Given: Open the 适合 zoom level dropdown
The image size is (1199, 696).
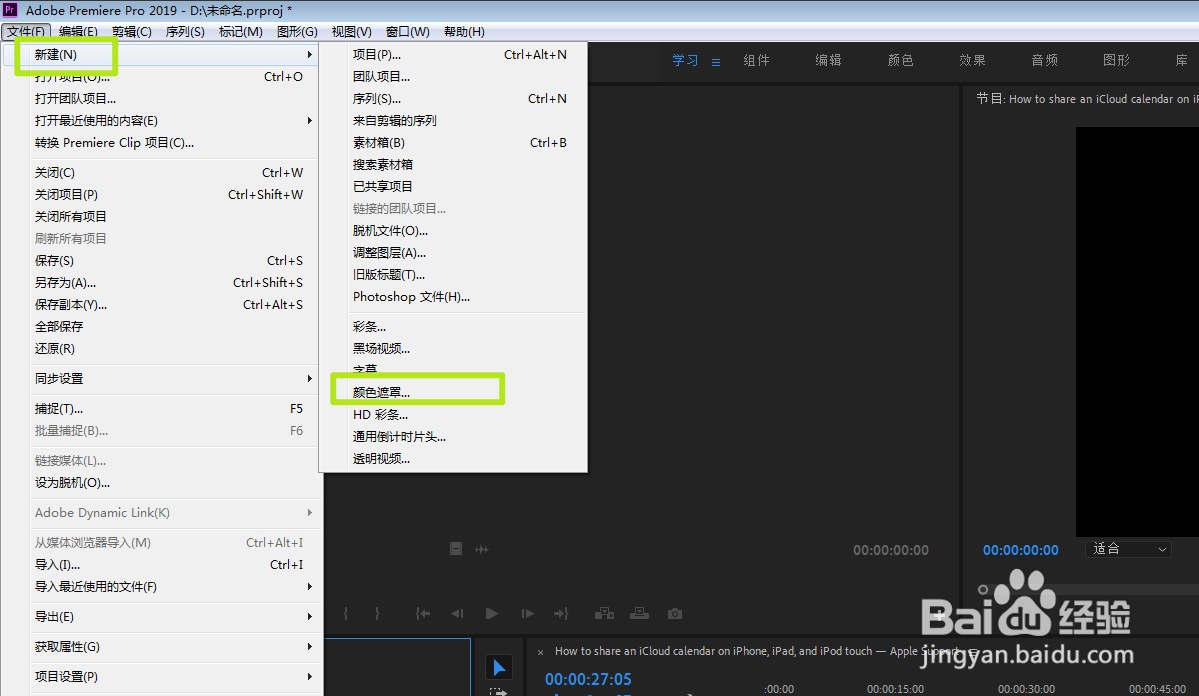Looking at the screenshot, I should point(1128,549).
